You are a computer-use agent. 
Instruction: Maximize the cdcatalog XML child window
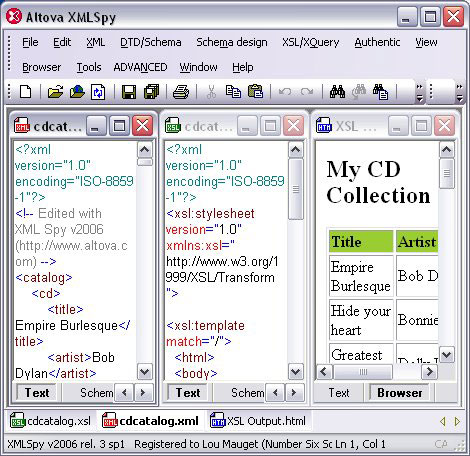(x=119, y=126)
